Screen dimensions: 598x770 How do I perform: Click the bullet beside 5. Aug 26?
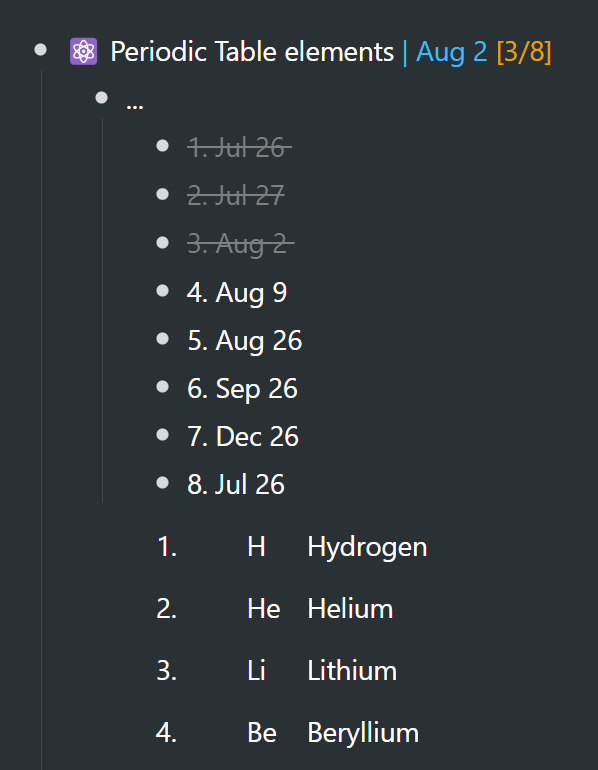pyautogui.click(x=163, y=339)
